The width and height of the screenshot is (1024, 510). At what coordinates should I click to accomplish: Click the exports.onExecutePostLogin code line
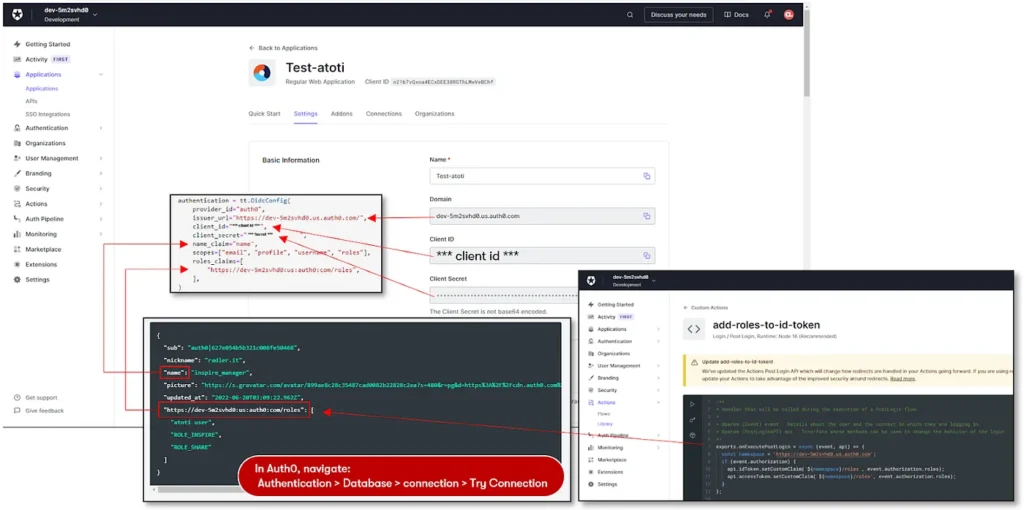pos(790,446)
